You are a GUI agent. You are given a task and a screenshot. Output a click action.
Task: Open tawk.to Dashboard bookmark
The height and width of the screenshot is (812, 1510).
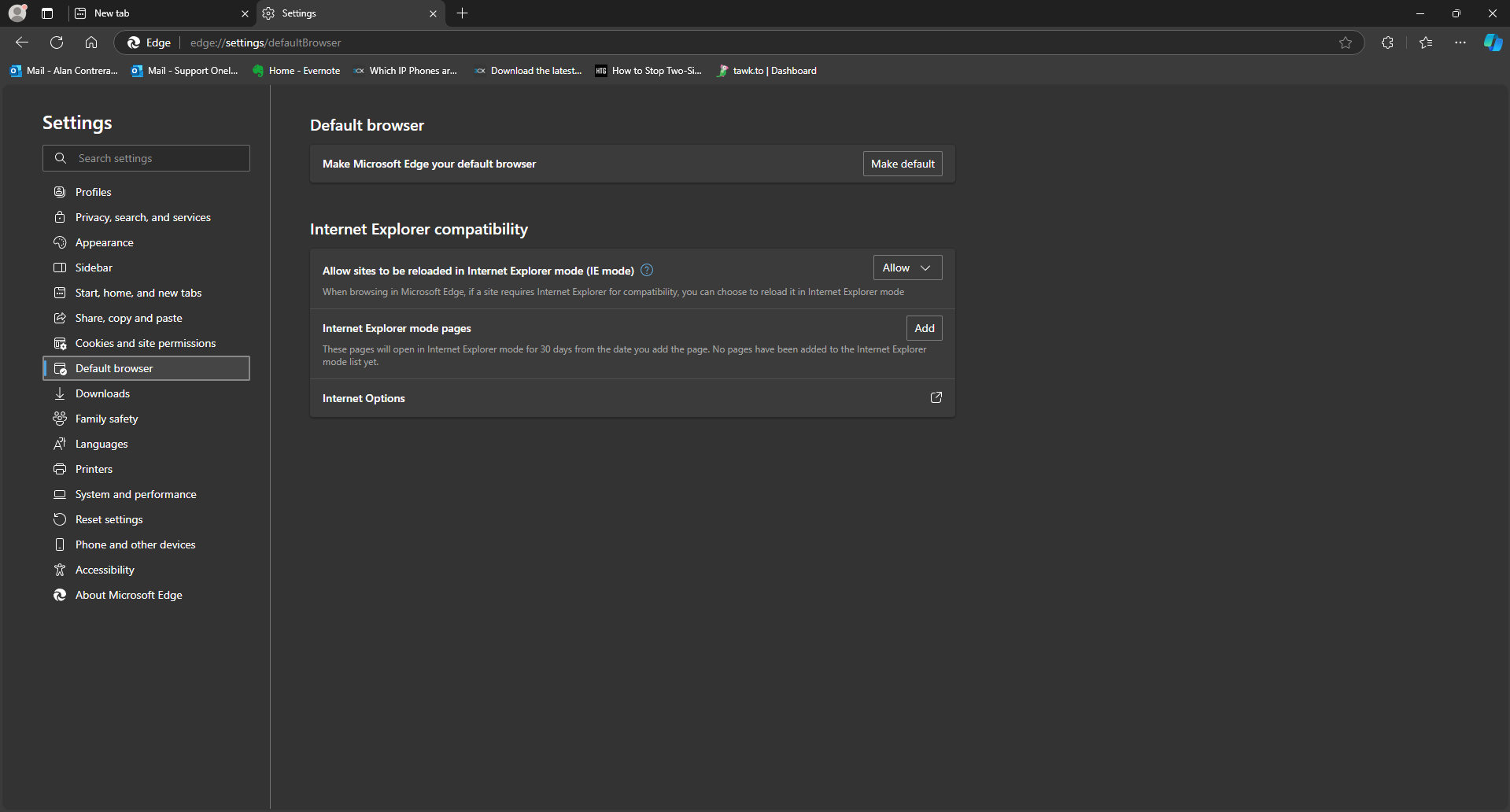tap(767, 71)
